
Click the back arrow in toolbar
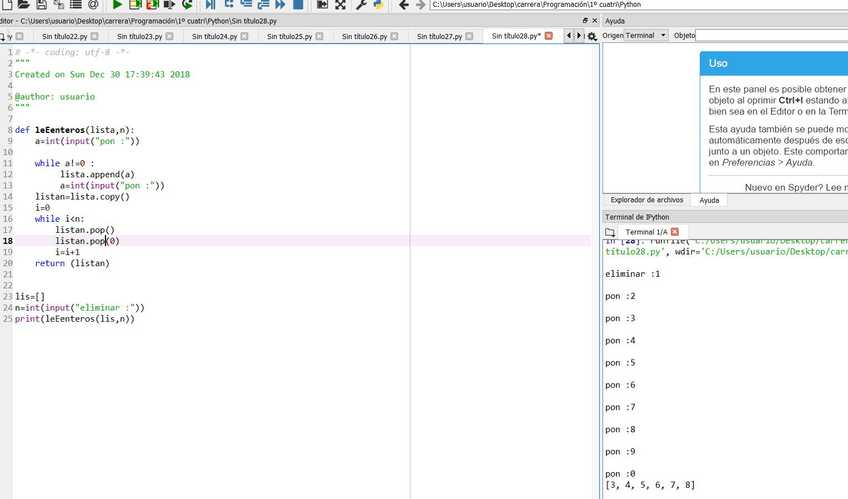[x=404, y=5]
